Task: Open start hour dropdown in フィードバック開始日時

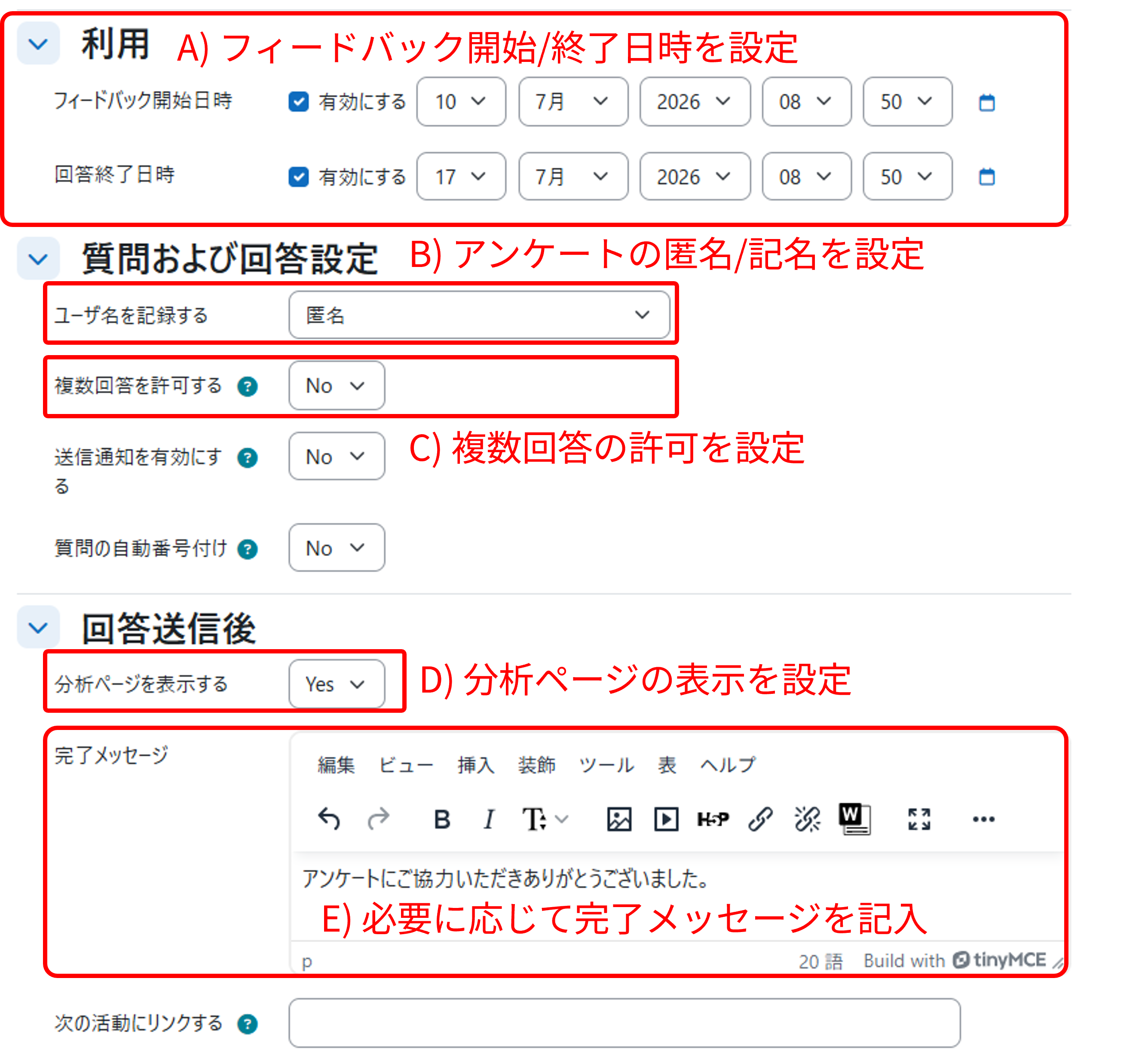Action: (807, 102)
